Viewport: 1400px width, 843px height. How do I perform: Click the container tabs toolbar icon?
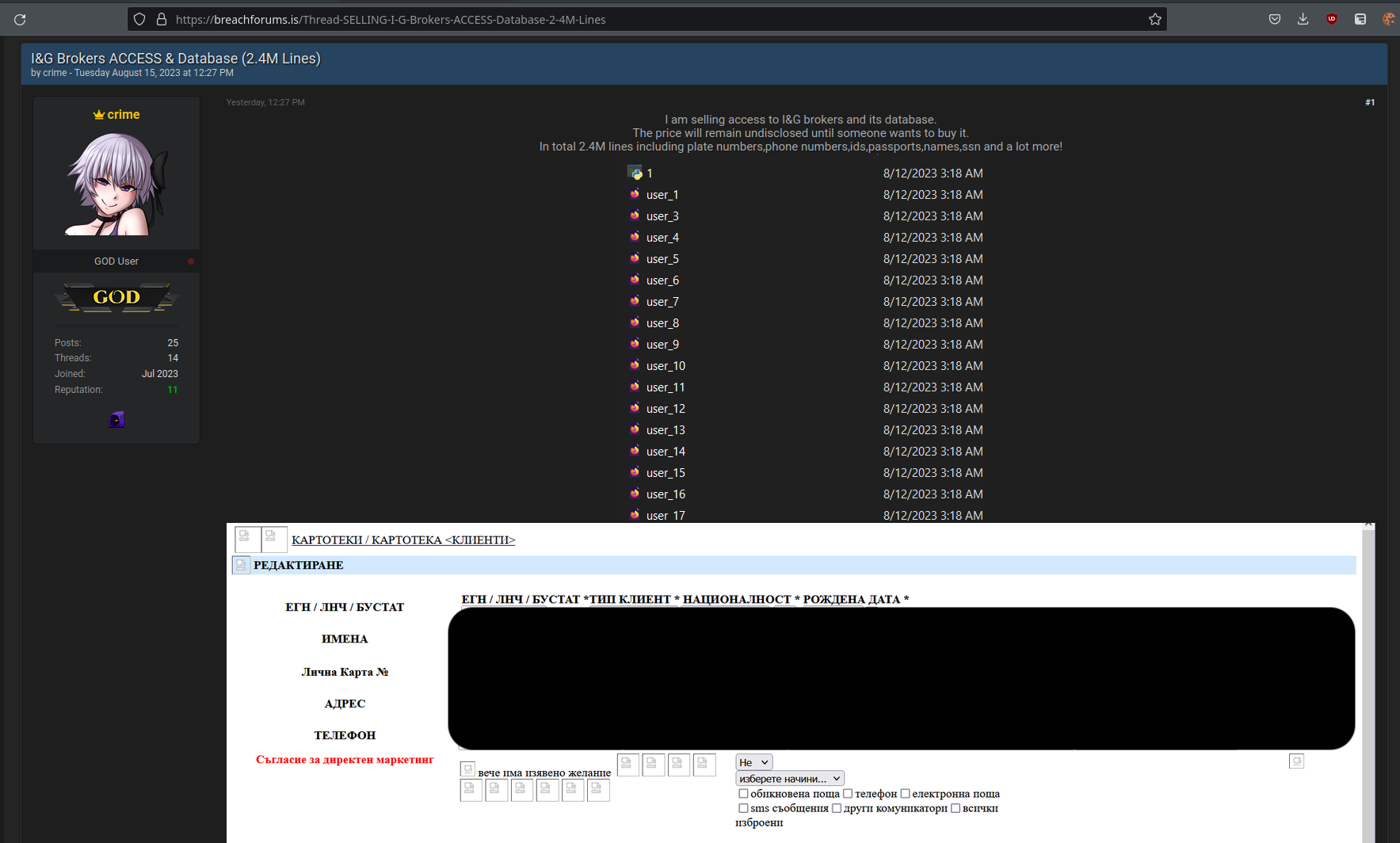click(1360, 19)
